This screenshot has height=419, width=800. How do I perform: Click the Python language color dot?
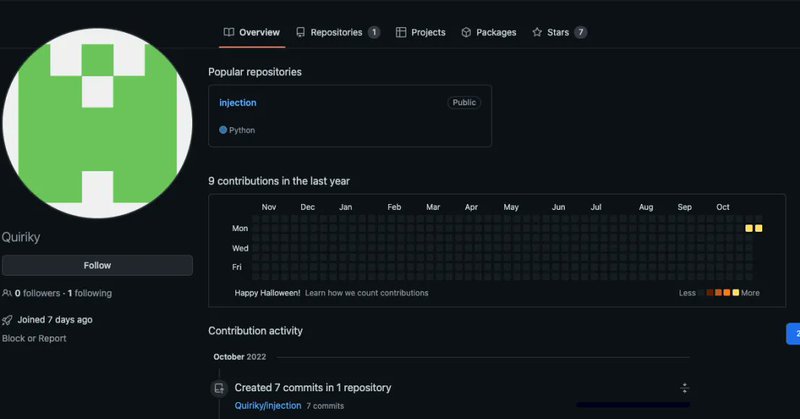pos(223,130)
